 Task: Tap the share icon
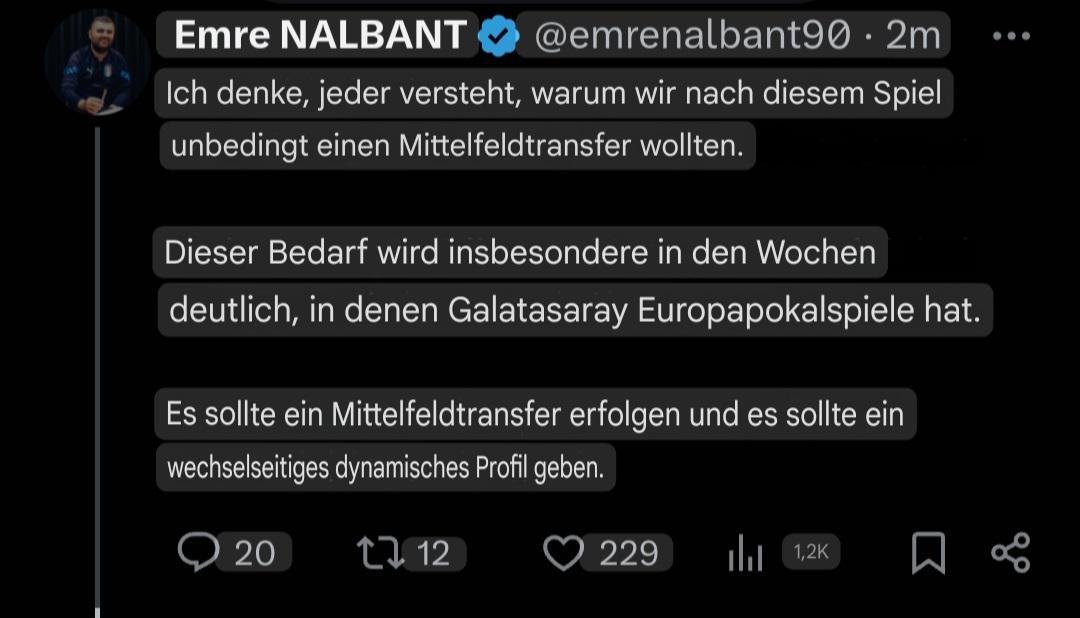(1010, 553)
